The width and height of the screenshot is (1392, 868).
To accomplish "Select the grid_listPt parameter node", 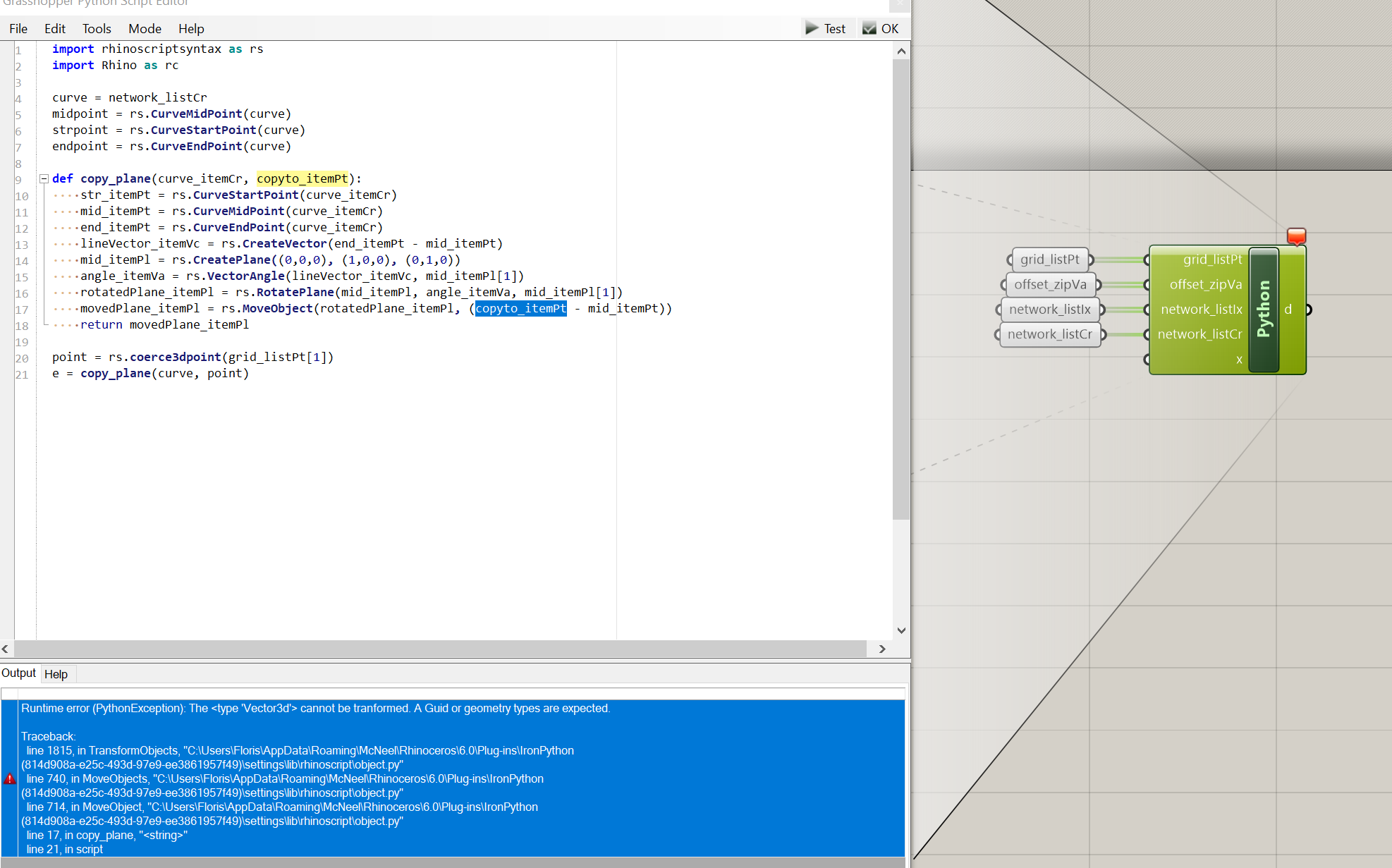I will [x=1049, y=259].
